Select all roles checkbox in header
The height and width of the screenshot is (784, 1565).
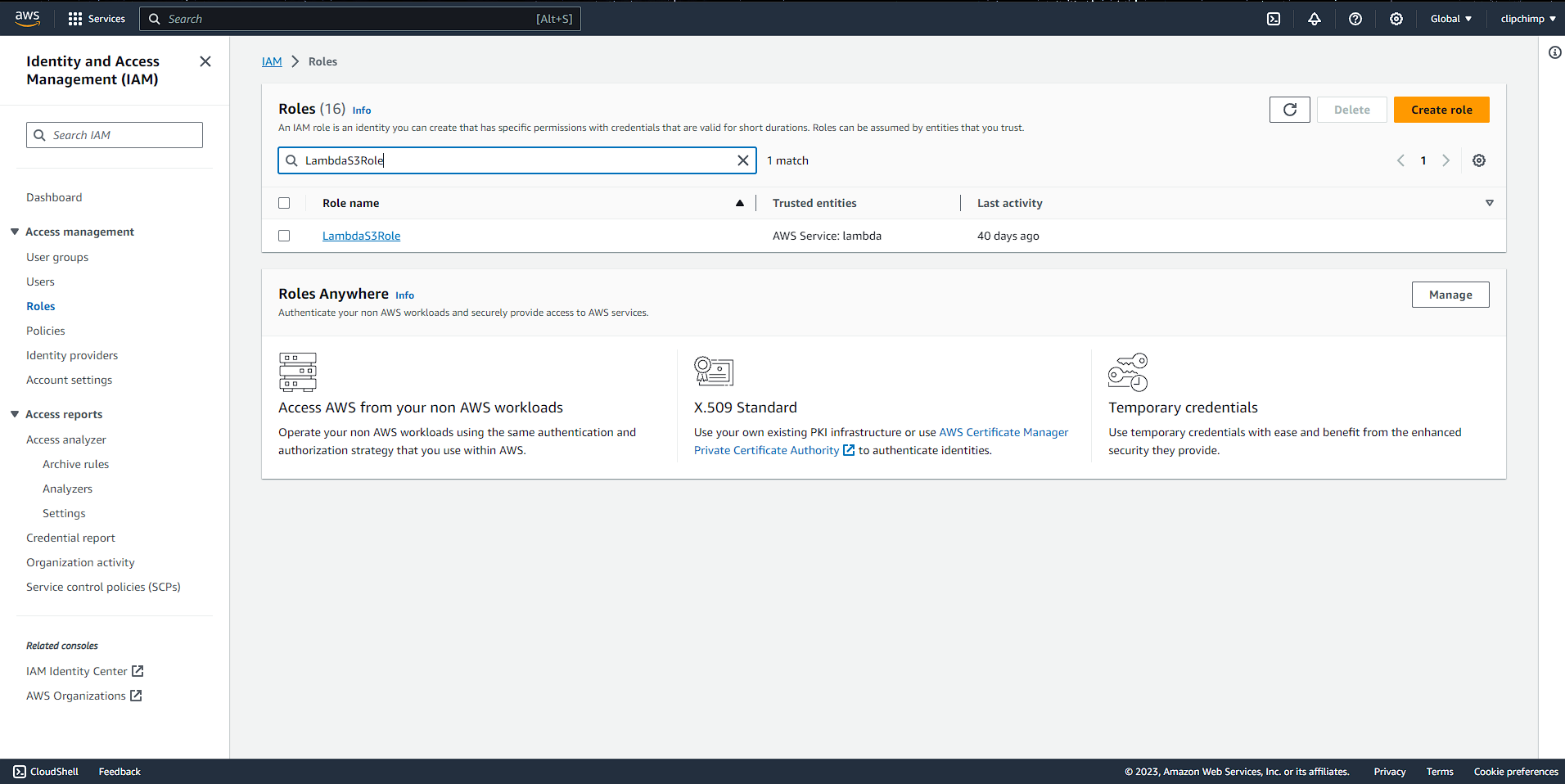(284, 203)
